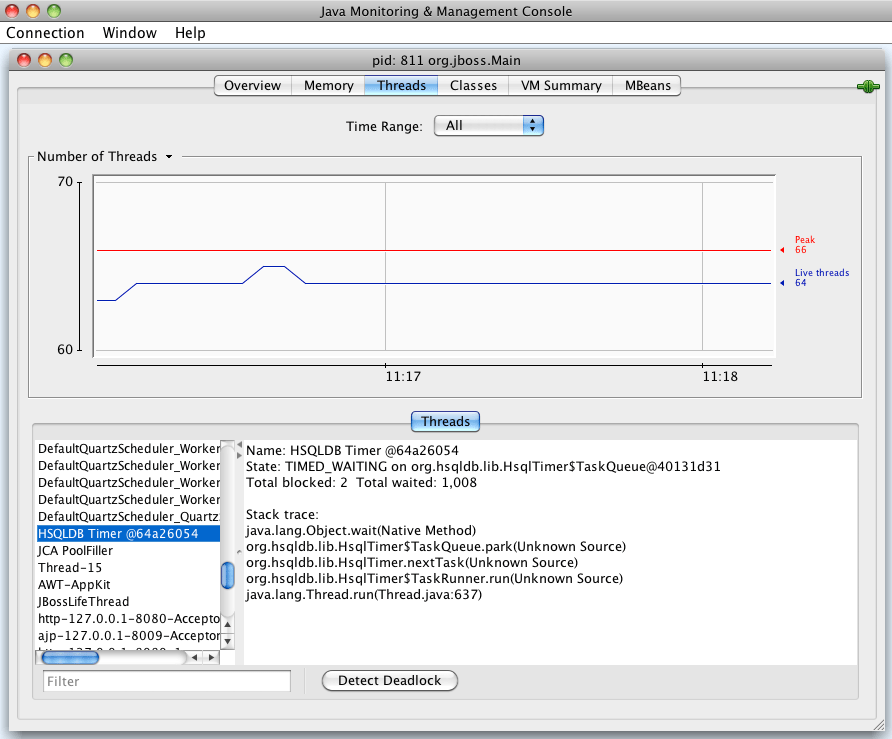Image resolution: width=892 pixels, height=739 pixels.
Task: Click the horizontal scrollbar right arrow
Action: click(211, 657)
